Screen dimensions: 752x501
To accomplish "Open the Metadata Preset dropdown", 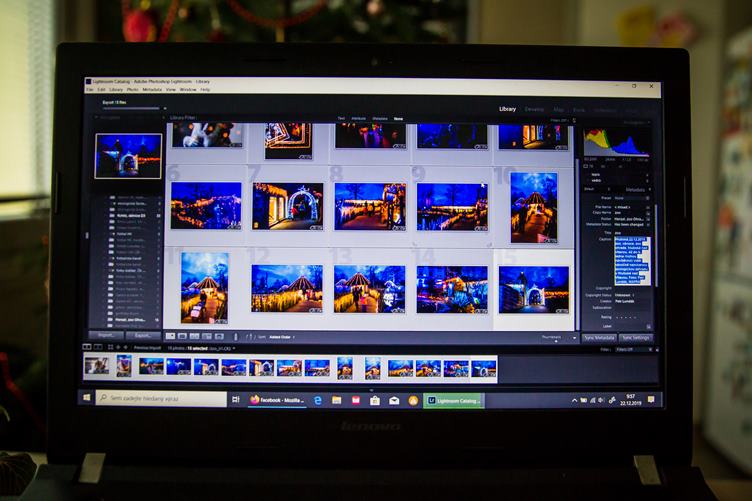I will coord(632,198).
